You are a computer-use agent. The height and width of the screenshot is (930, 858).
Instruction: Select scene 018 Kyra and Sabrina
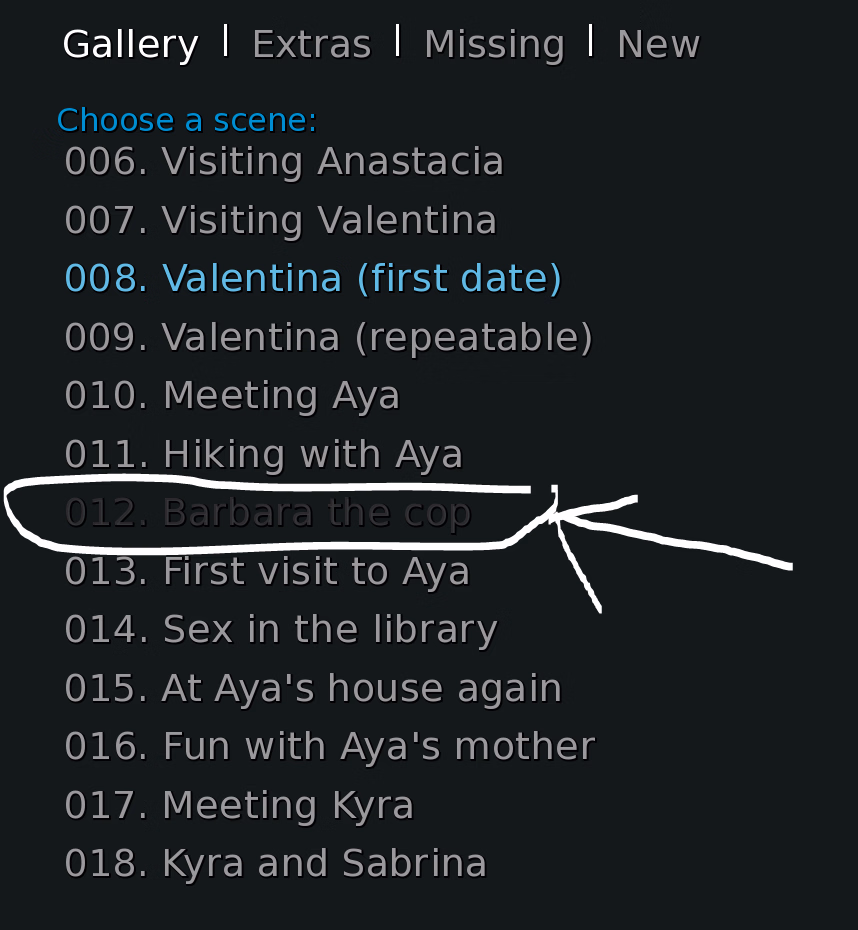[275, 864]
